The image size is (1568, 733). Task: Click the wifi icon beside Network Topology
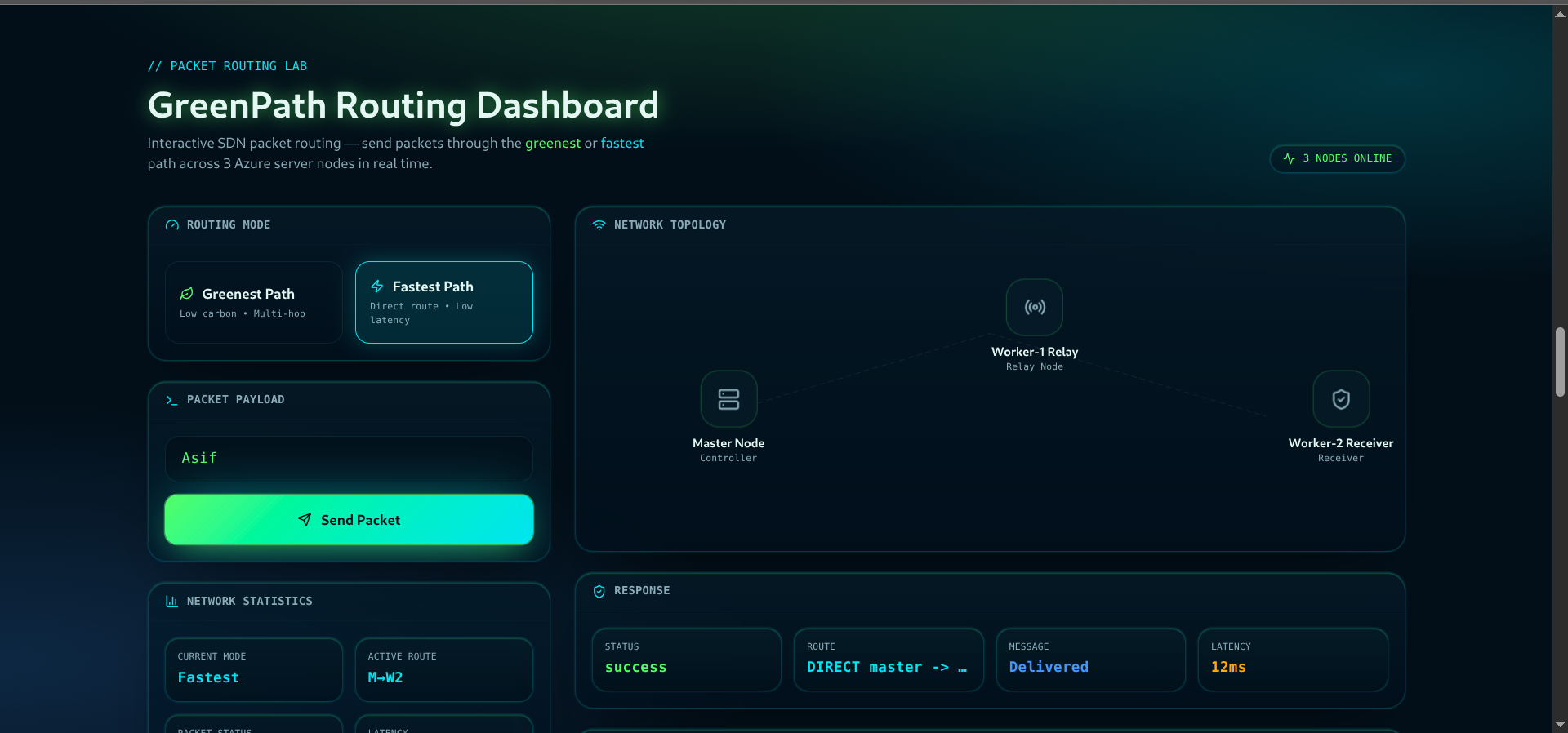(x=599, y=225)
